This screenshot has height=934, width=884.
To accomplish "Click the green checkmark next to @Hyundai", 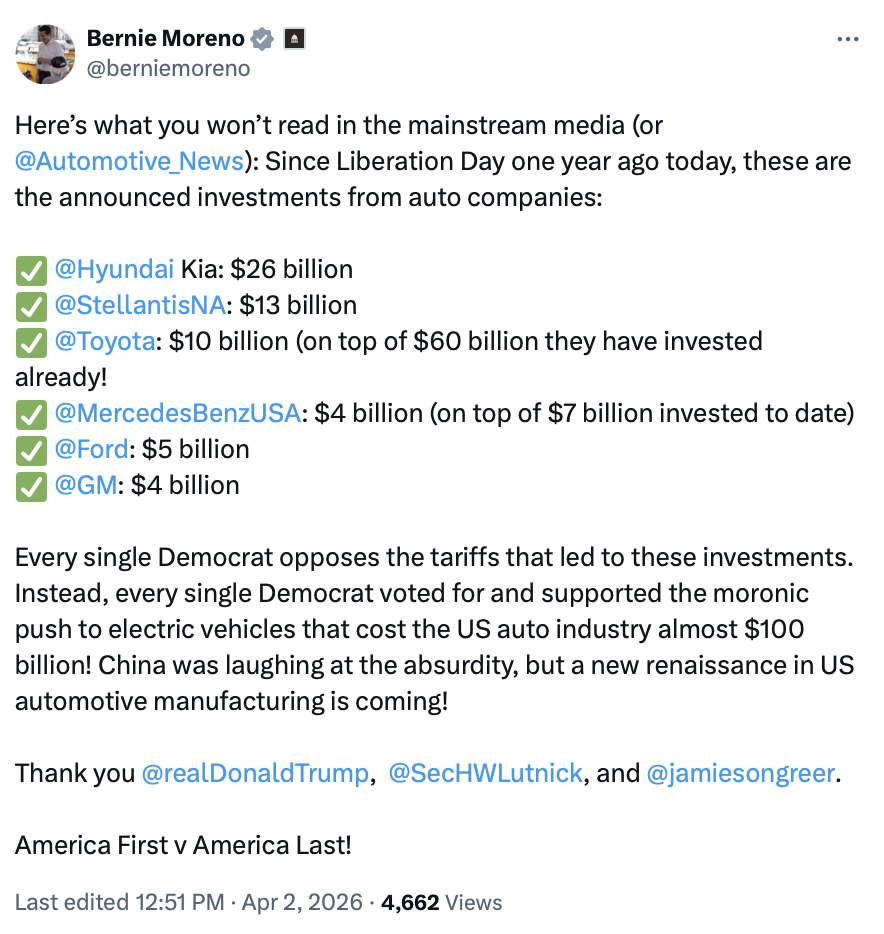I will [31, 270].
